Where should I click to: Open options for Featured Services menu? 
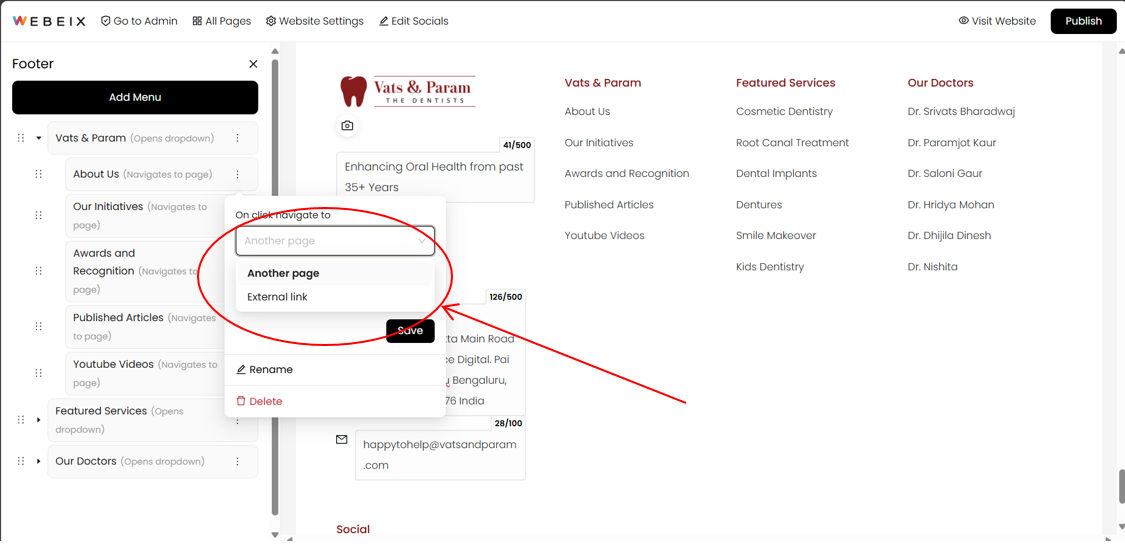237,421
